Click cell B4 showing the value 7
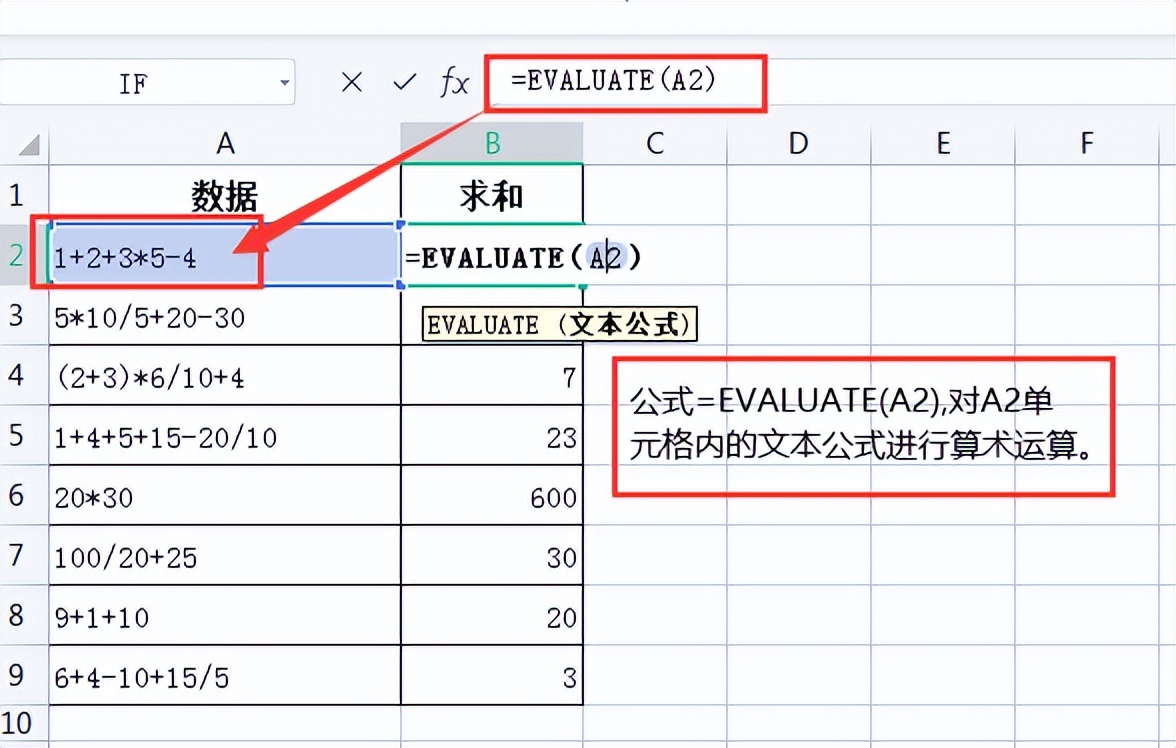Viewport: 1176px width, 748px height. 492,375
